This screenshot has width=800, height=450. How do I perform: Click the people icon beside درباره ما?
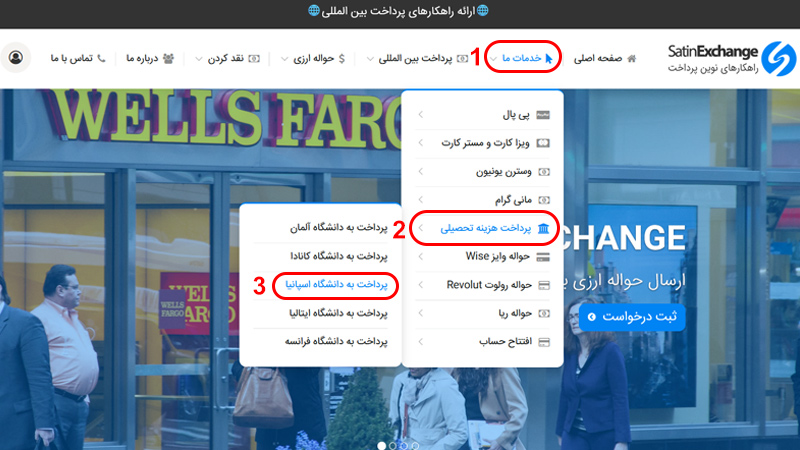click(167, 58)
